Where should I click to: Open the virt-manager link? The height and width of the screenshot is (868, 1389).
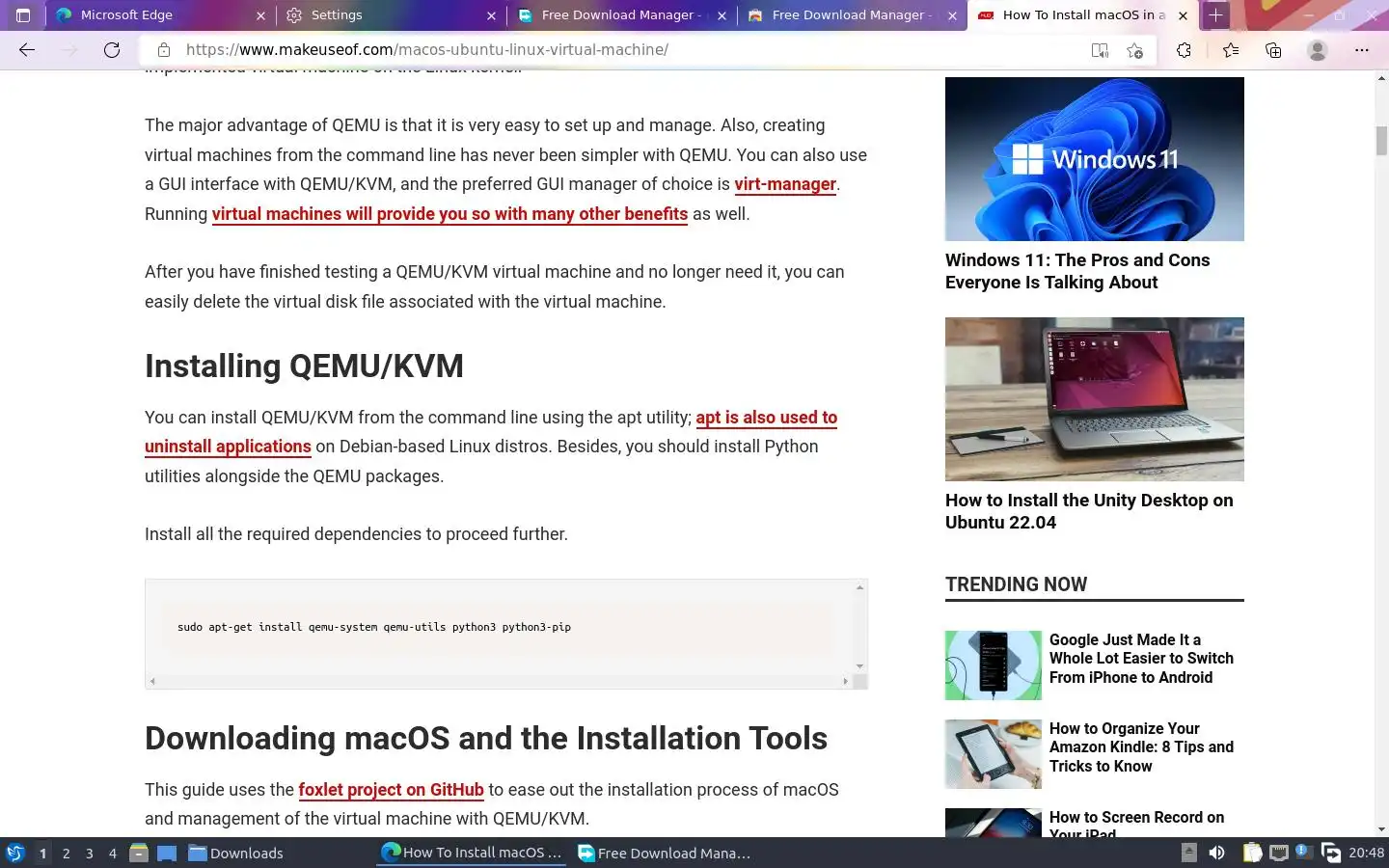[785, 184]
